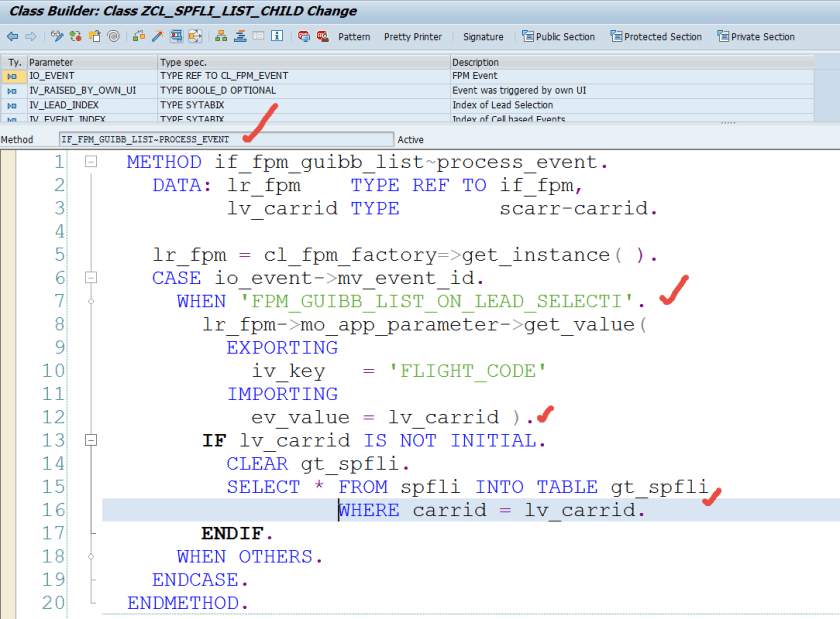Click 'CLEAR gt_spfli.' statement
Screen dimensions: 840x619
(318, 464)
